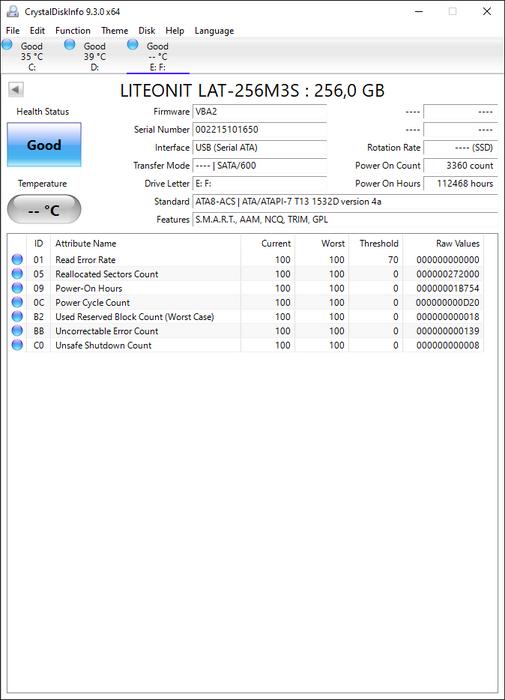The height and width of the screenshot is (700, 505).
Task: Close the CrystalDiskInfo window
Action: point(487,11)
